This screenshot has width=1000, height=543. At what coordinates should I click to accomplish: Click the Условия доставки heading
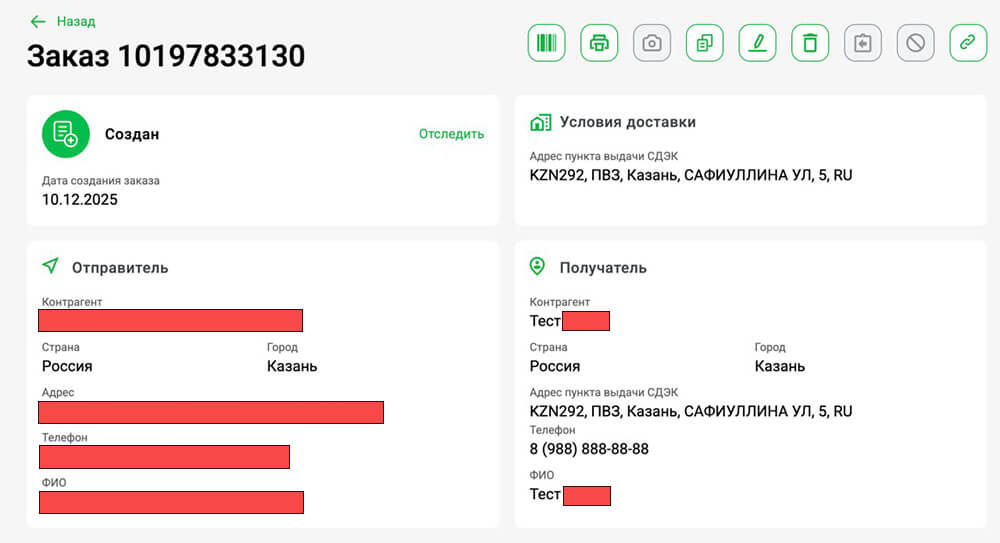click(x=628, y=122)
